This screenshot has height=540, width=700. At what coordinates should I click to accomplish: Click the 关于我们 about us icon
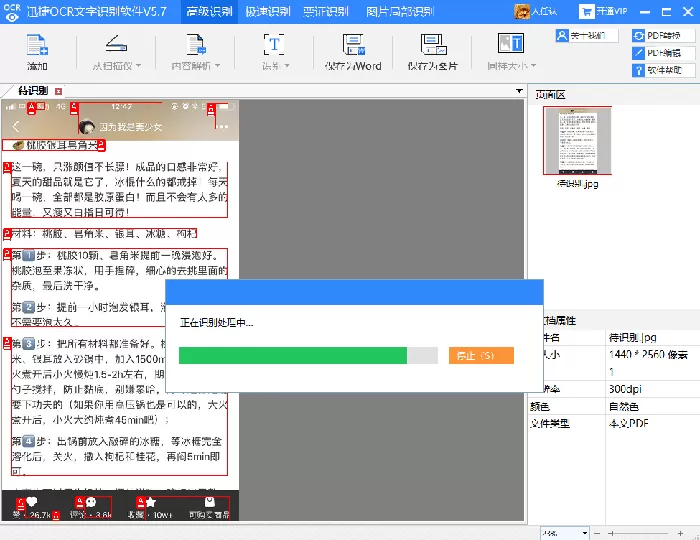[562, 35]
